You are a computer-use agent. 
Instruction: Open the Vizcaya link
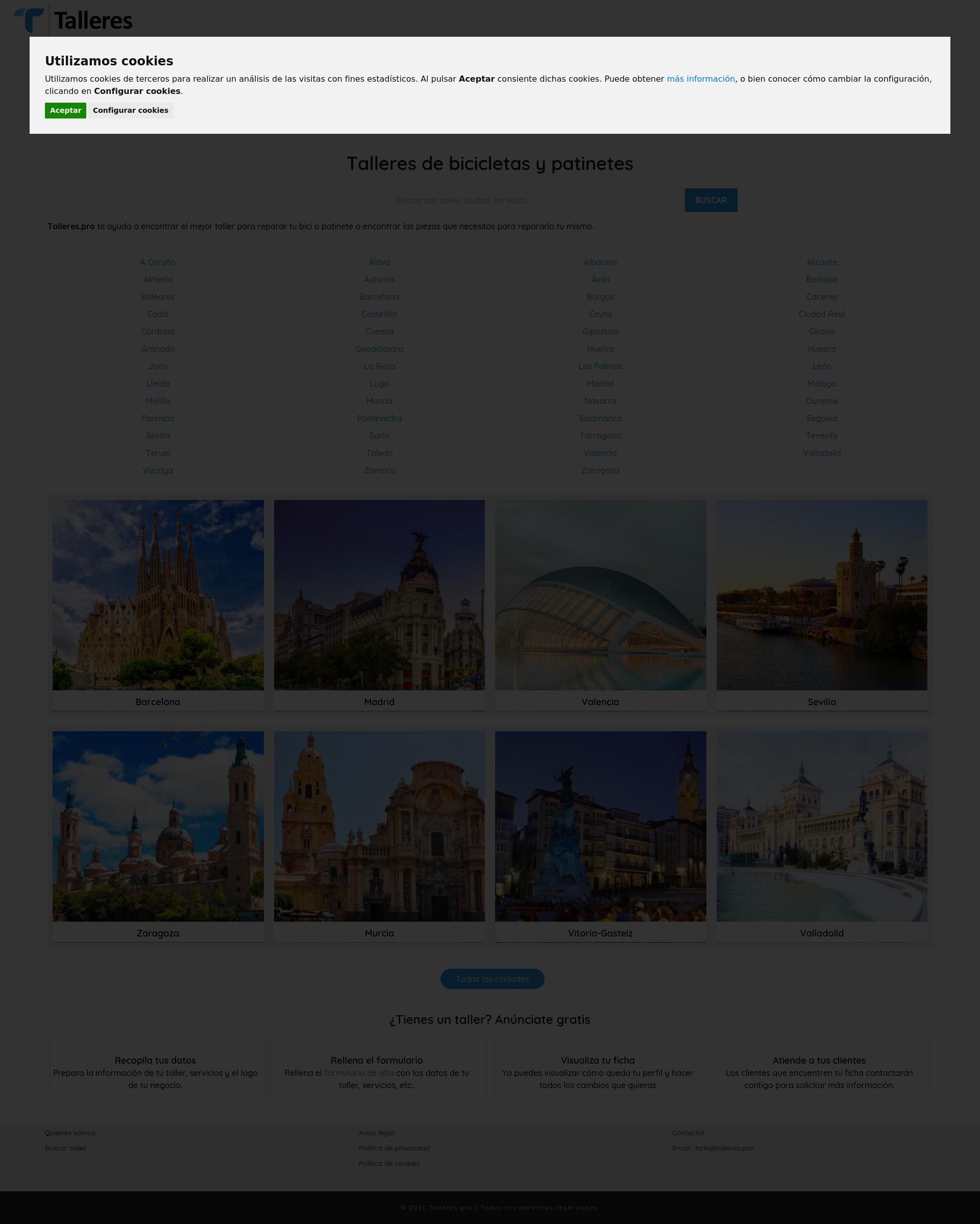(158, 471)
